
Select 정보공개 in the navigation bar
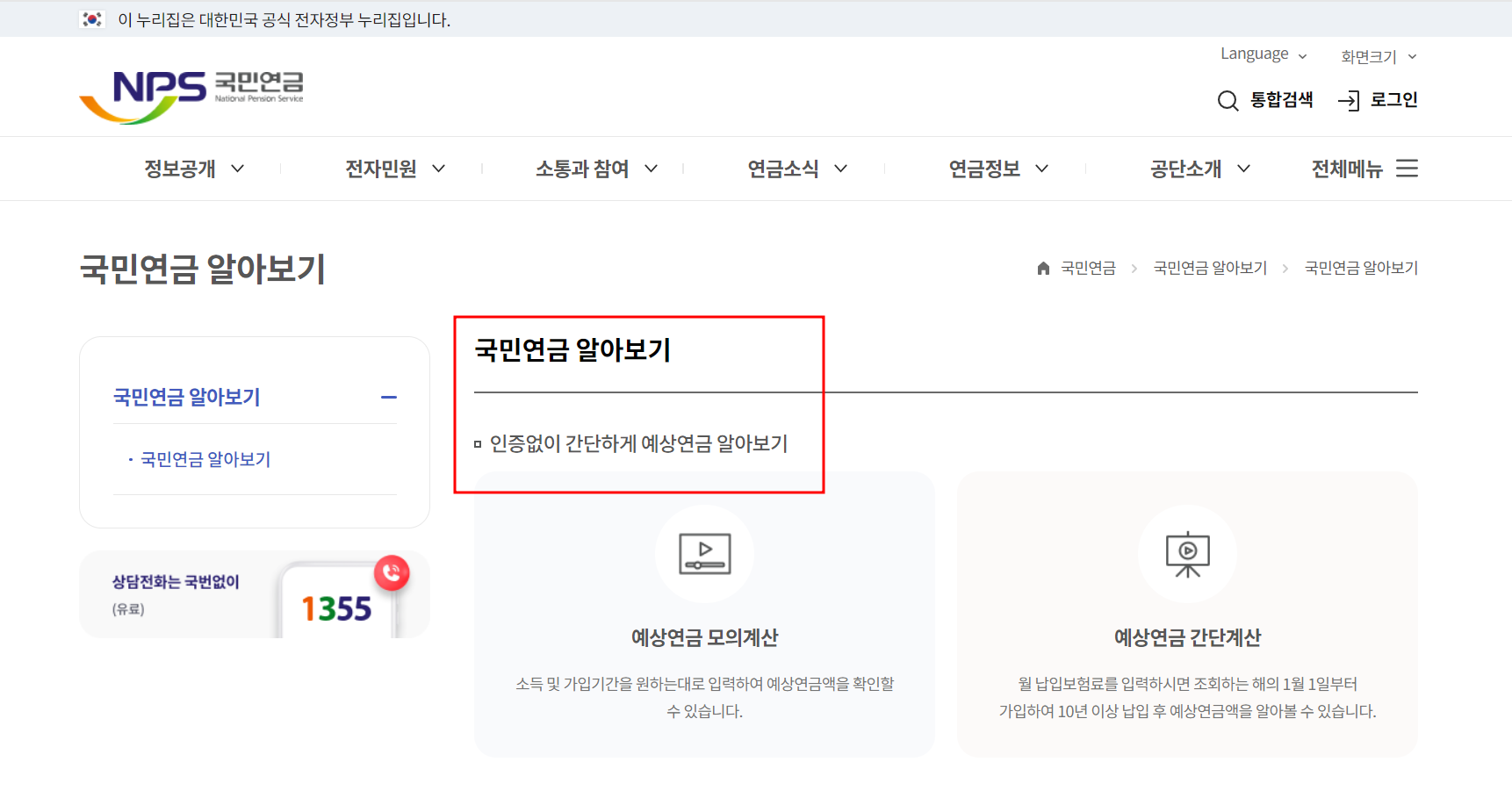179,169
